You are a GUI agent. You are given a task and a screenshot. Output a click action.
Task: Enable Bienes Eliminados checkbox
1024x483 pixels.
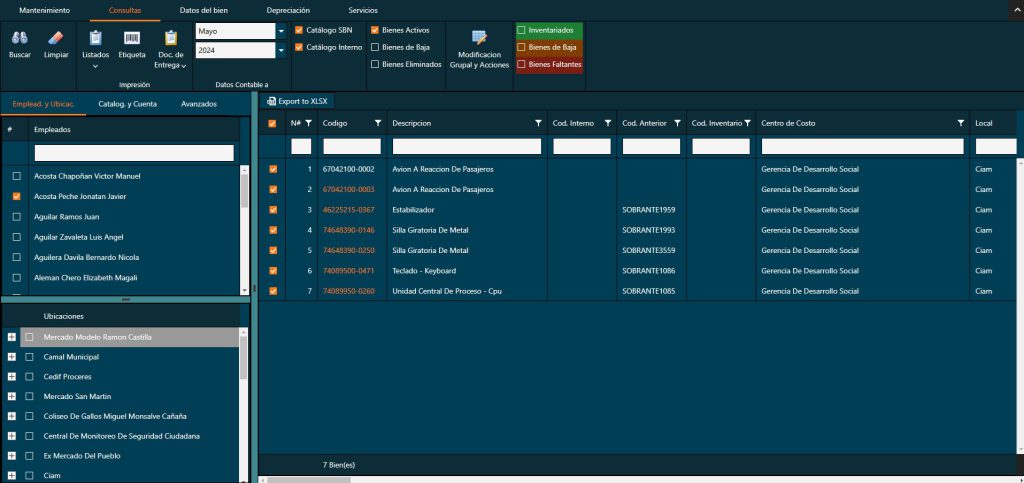(375, 64)
